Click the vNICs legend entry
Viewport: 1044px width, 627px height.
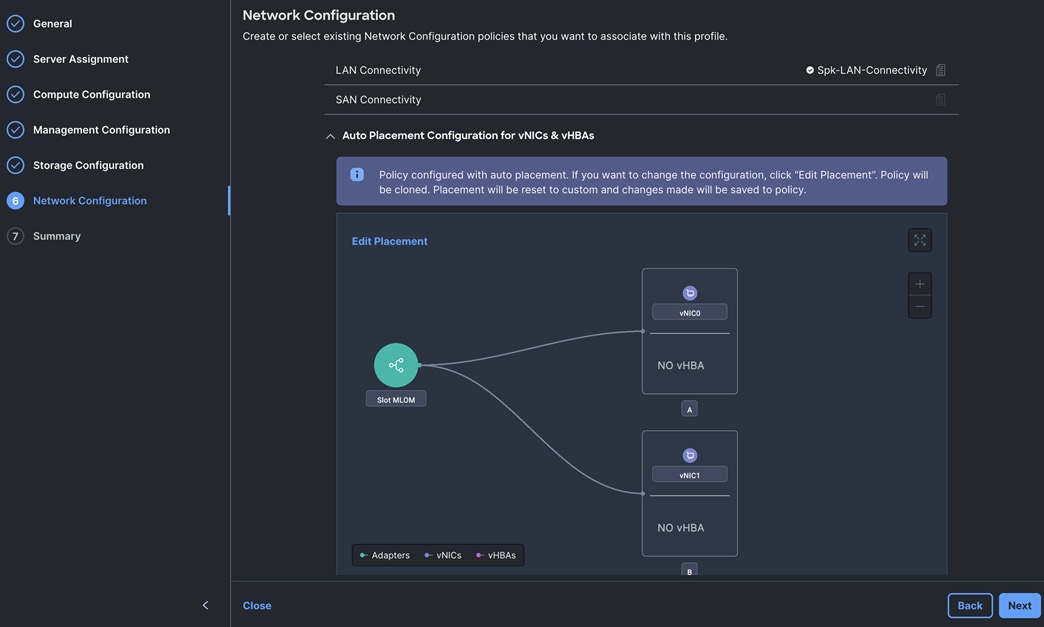point(443,555)
